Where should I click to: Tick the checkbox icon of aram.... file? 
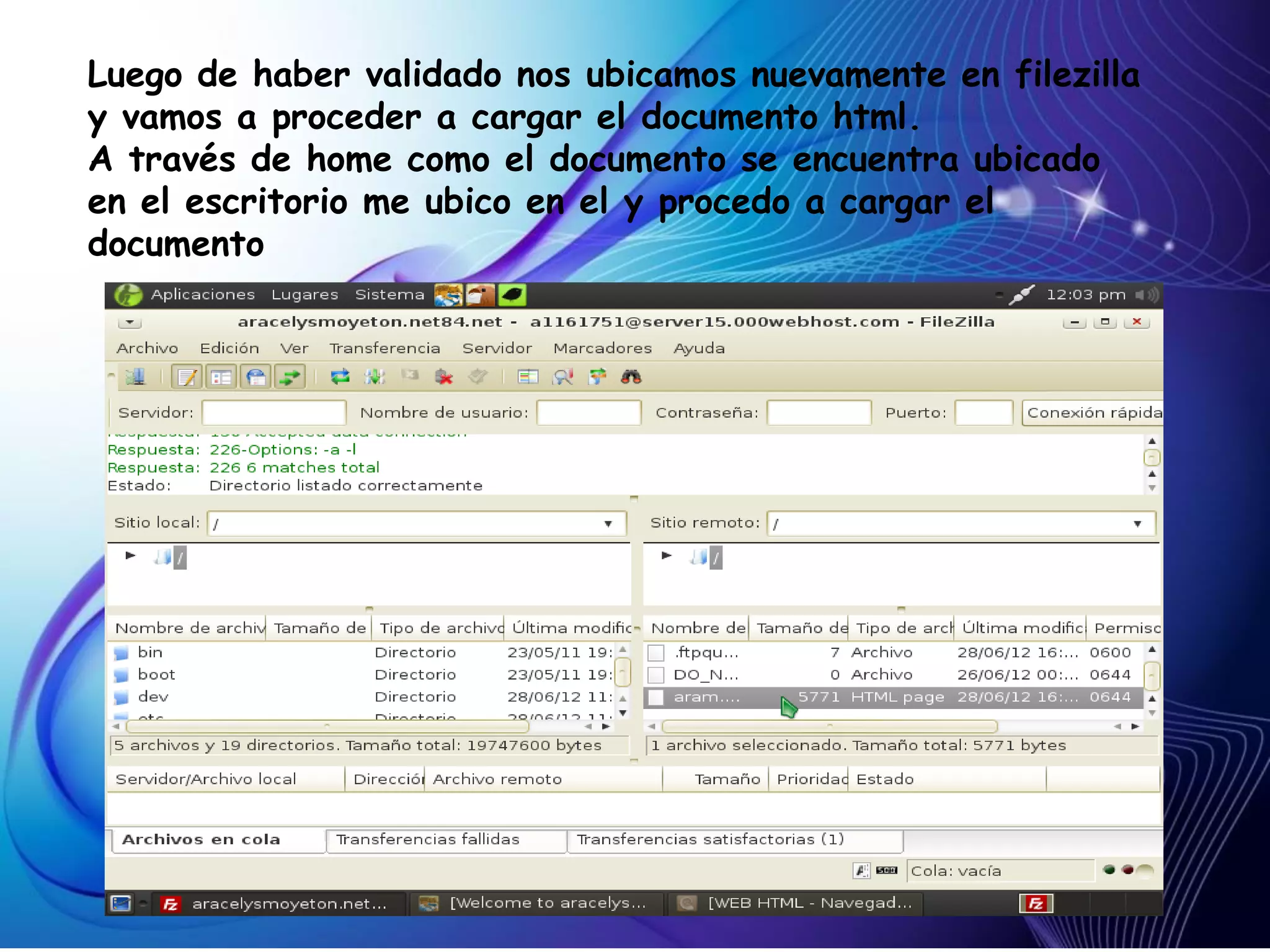(x=656, y=697)
